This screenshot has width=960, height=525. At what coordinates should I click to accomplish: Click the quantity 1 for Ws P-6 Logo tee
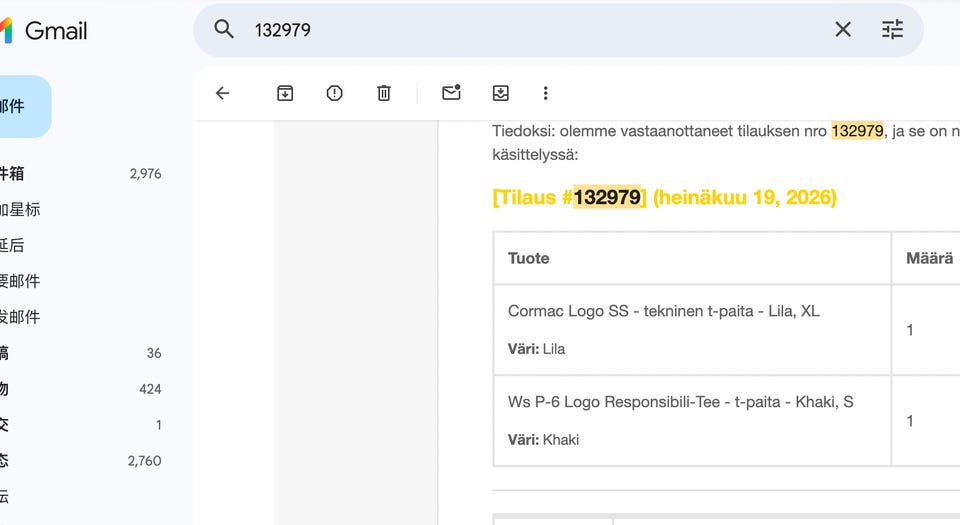pyautogui.click(x=910, y=421)
